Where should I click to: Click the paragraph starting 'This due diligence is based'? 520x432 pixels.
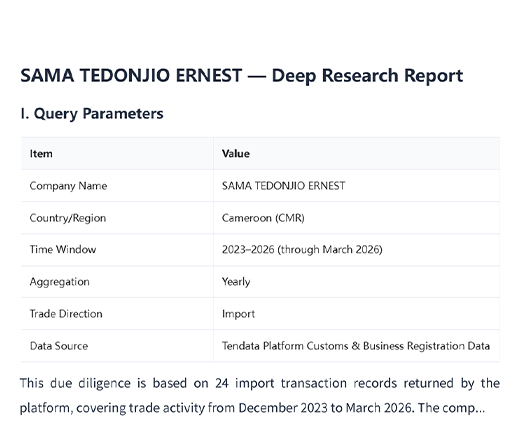(x=260, y=395)
